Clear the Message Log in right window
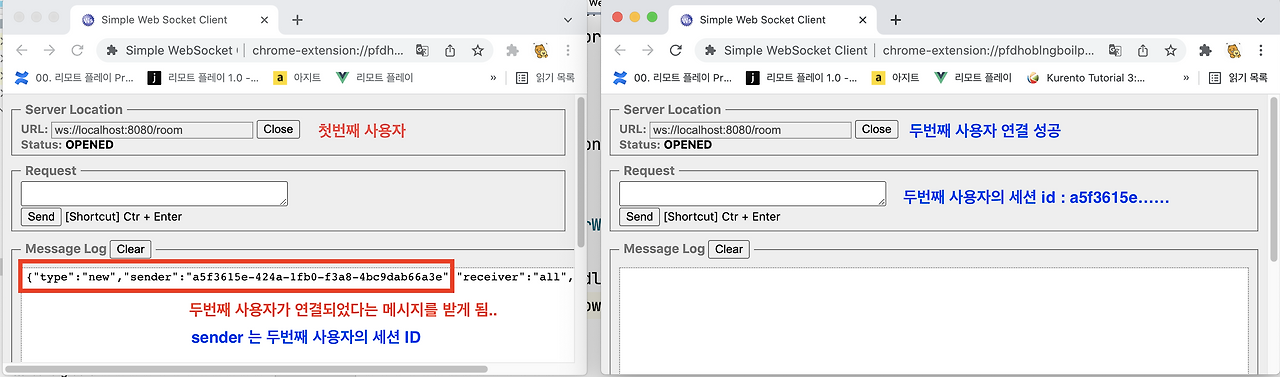Image resolution: width=1280 pixels, height=377 pixels. (x=728, y=249)
